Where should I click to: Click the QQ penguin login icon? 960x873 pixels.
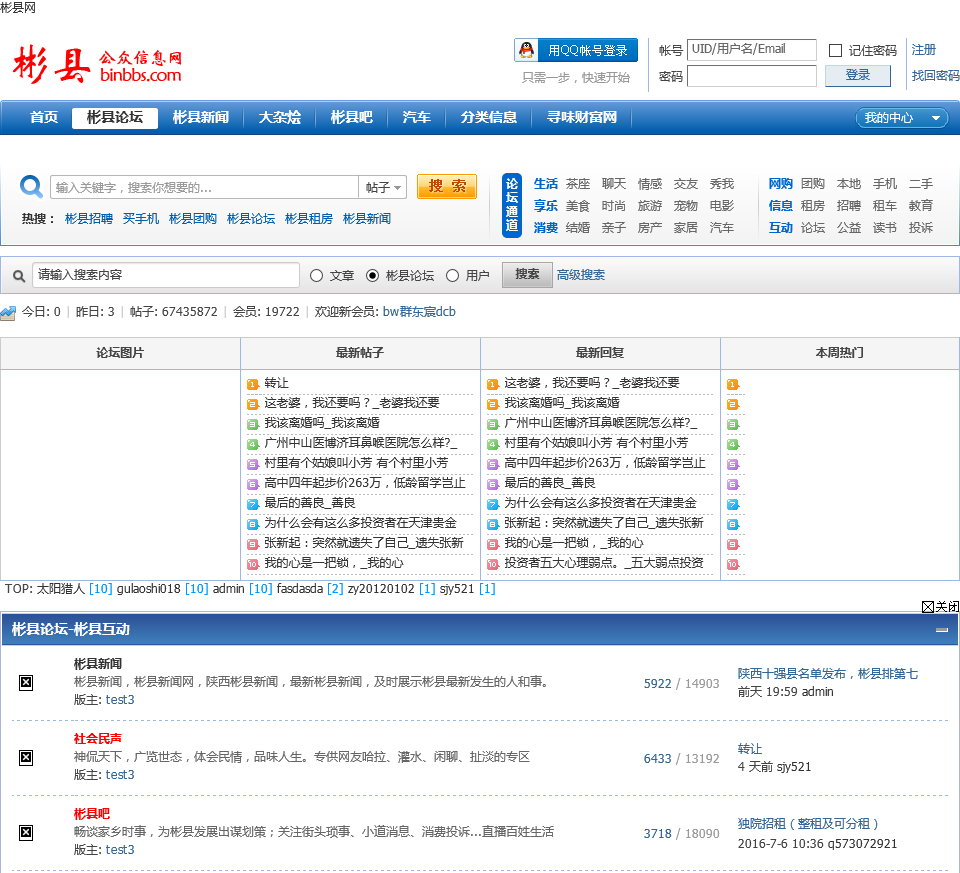pos(526,50)
